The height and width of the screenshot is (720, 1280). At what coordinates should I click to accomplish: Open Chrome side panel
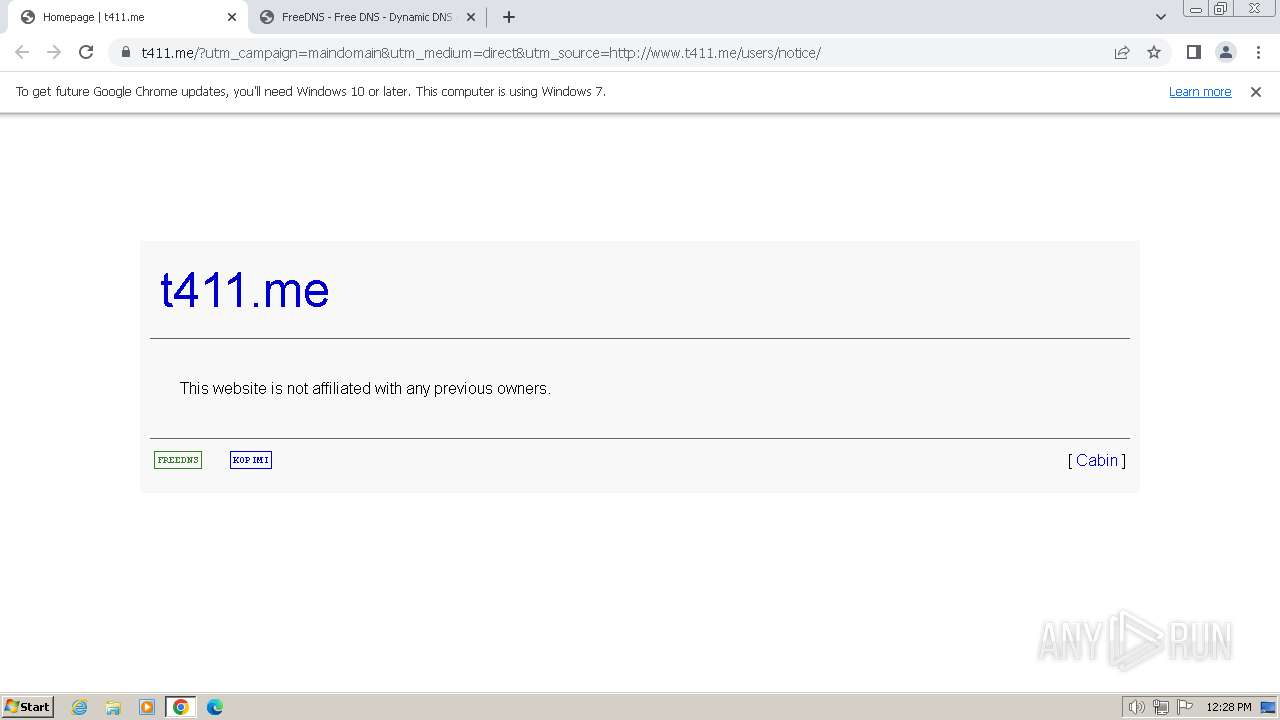(1193, 52)
